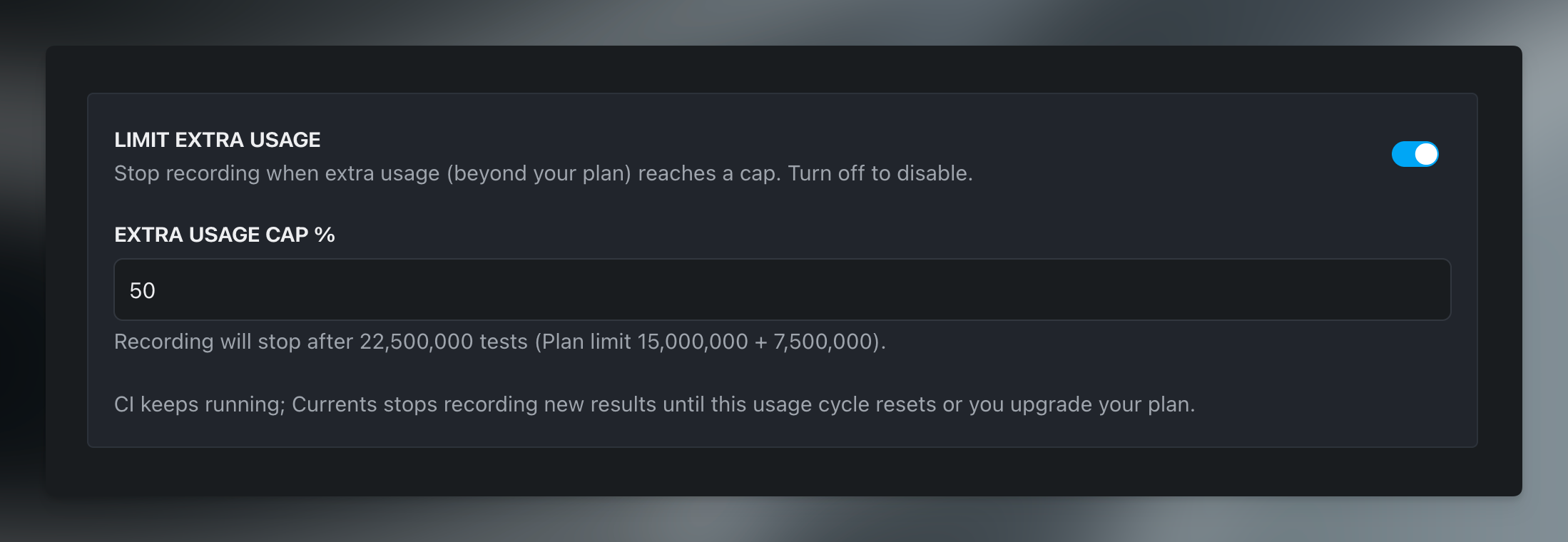
Task: Click the LIMIT EXTRA USAGE heading
Action: [x=217, y=140]
